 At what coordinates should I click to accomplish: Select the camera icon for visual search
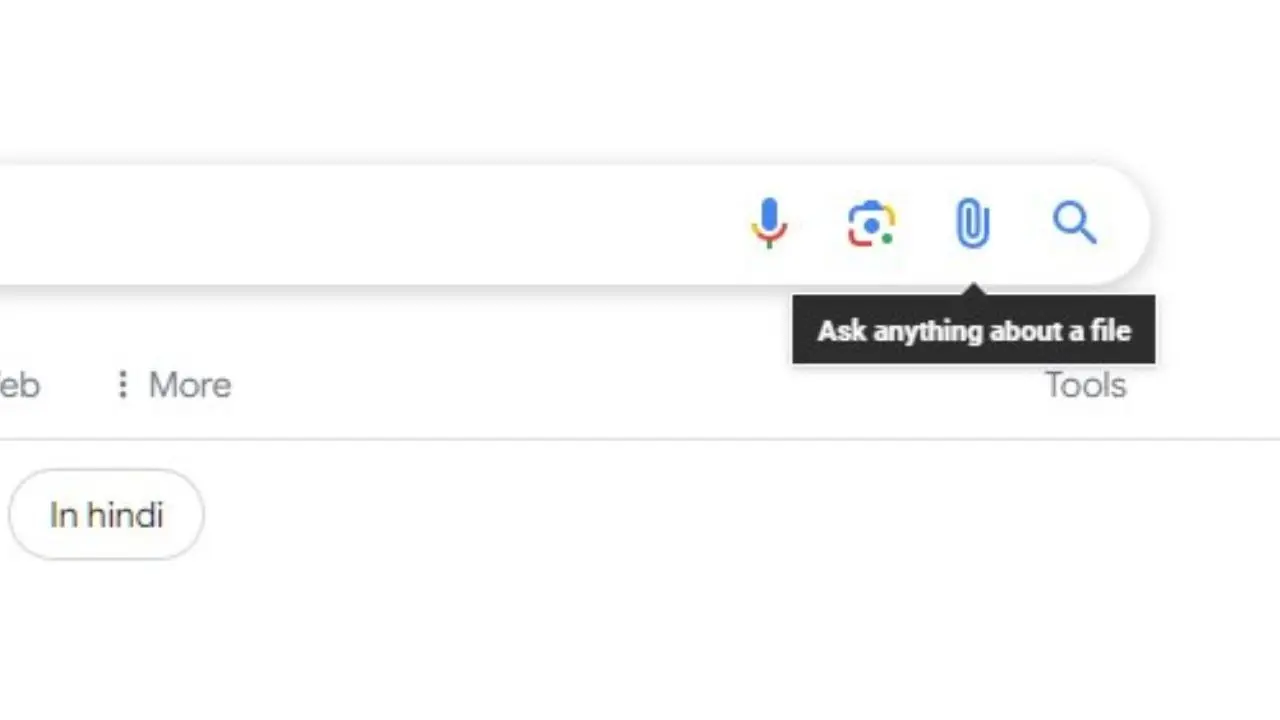[x=870, y=222]
